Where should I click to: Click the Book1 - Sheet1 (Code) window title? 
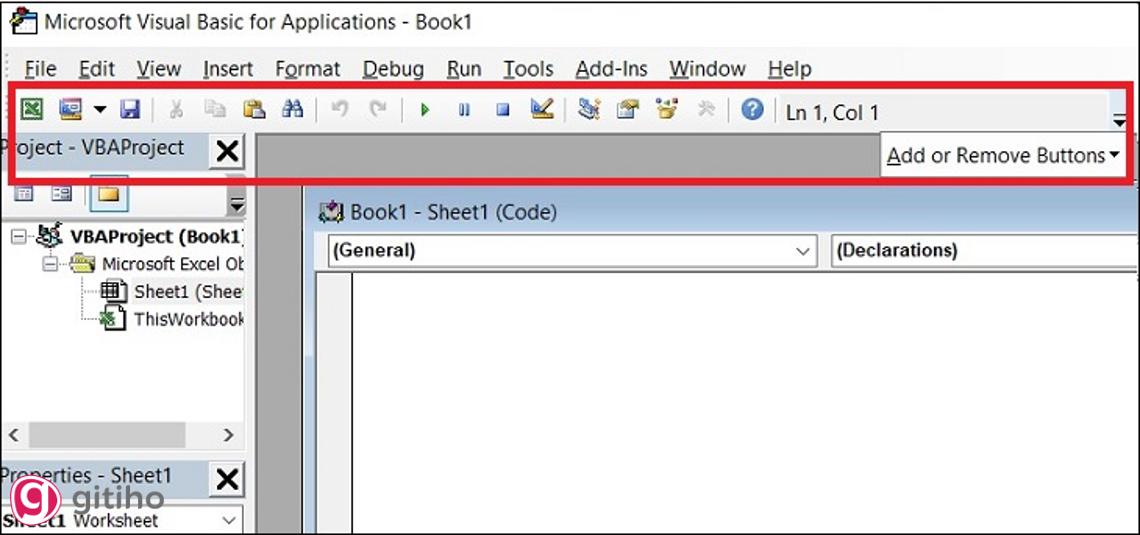click(454, 212)
